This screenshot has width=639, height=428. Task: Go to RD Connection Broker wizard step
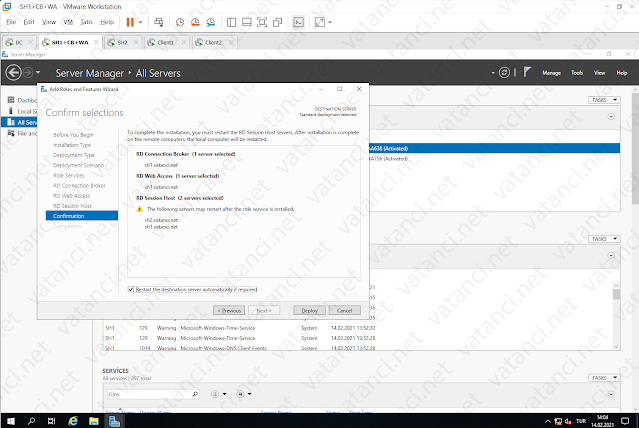click(x=79, y=185)
